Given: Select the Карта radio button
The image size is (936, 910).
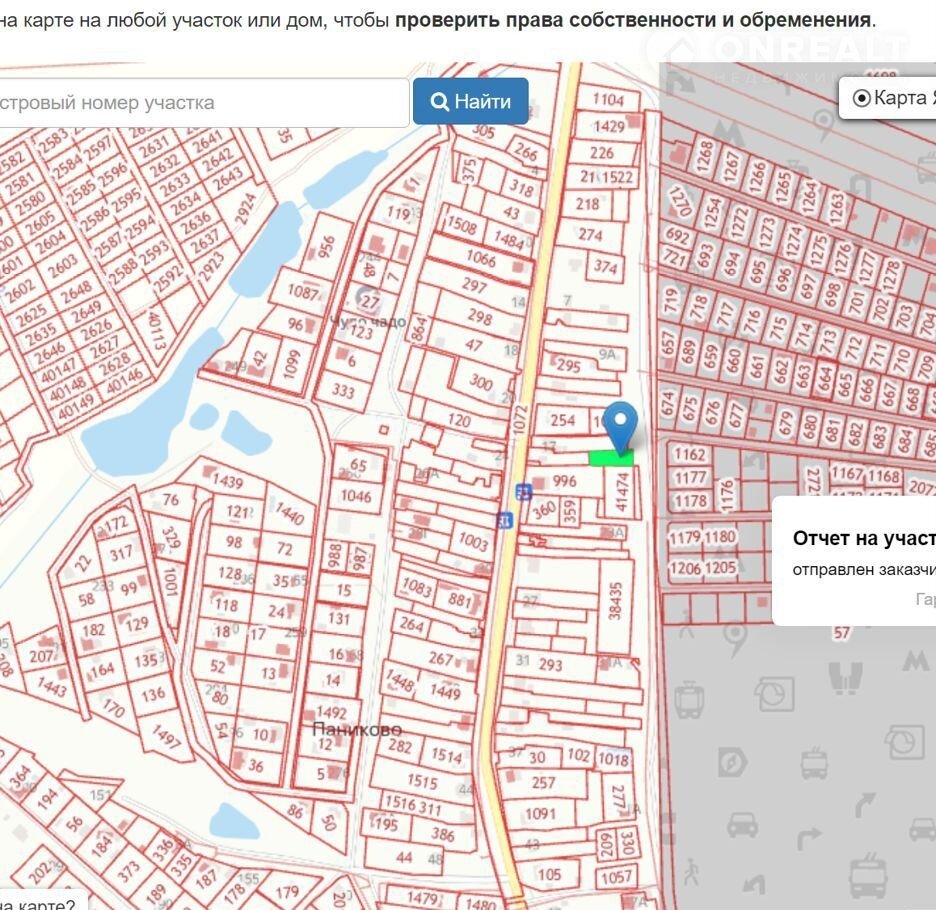Looking at the screenshot, I should point(862,98).
